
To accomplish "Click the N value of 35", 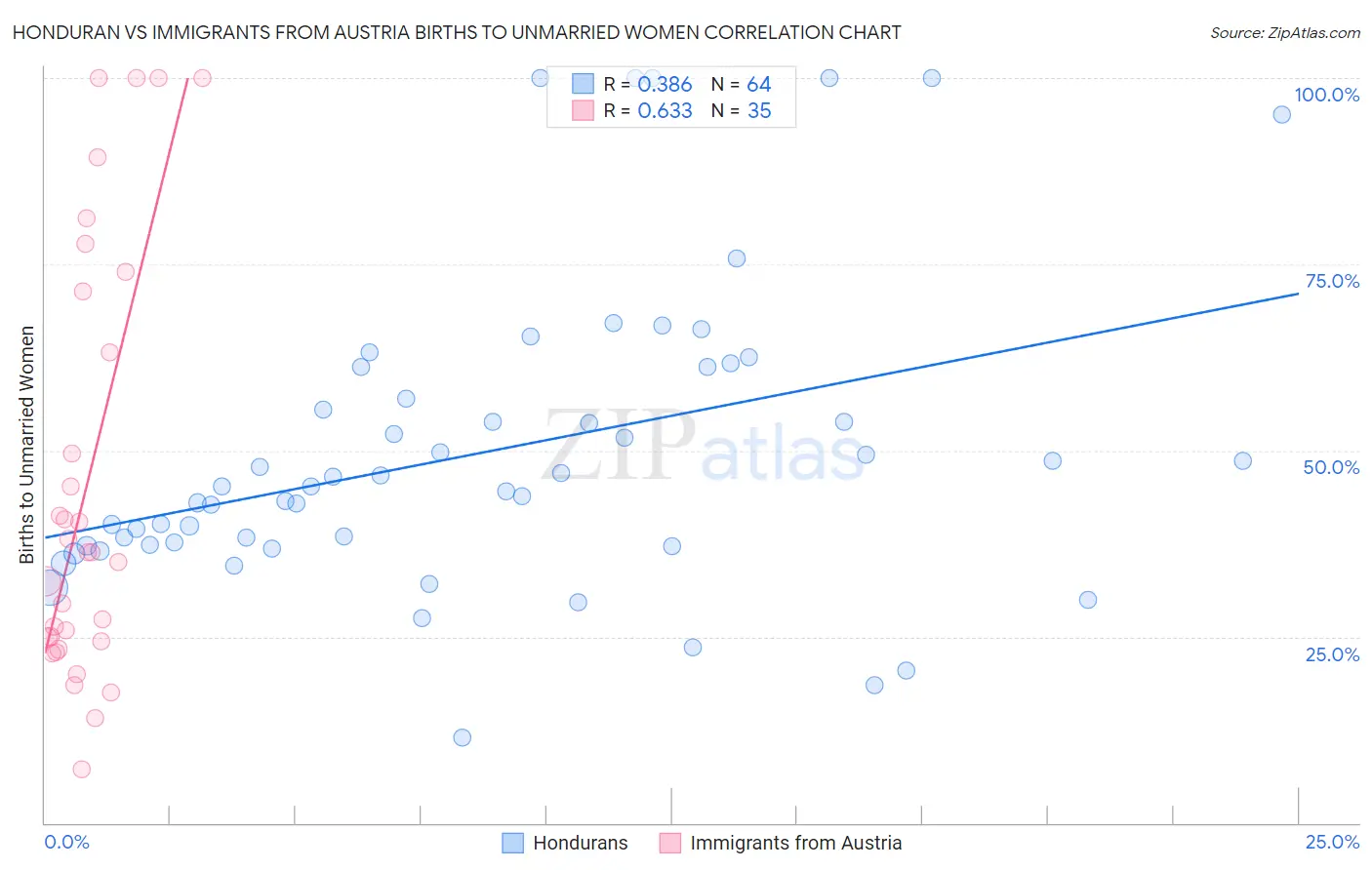I will click(x=759, y=111).
